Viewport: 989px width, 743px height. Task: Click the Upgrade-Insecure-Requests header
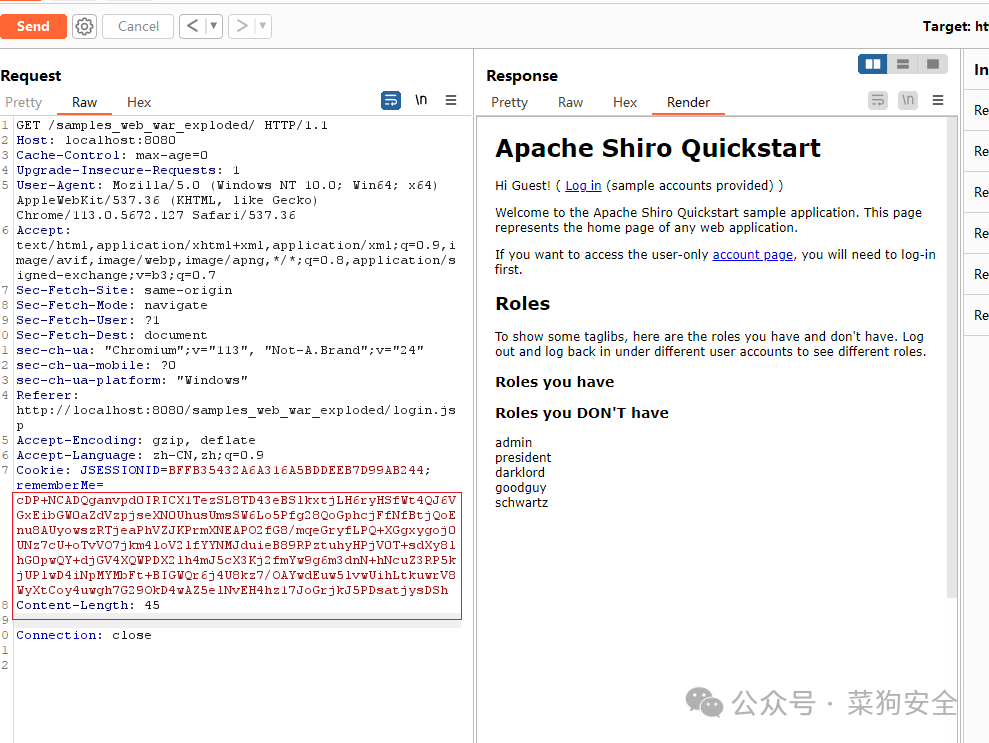tap(128, 170)
